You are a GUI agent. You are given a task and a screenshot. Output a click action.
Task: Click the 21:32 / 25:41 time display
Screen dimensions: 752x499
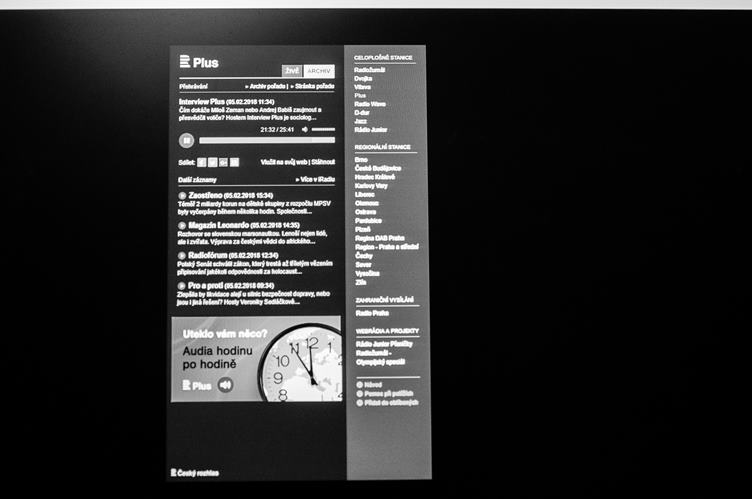tap(277, 130)
